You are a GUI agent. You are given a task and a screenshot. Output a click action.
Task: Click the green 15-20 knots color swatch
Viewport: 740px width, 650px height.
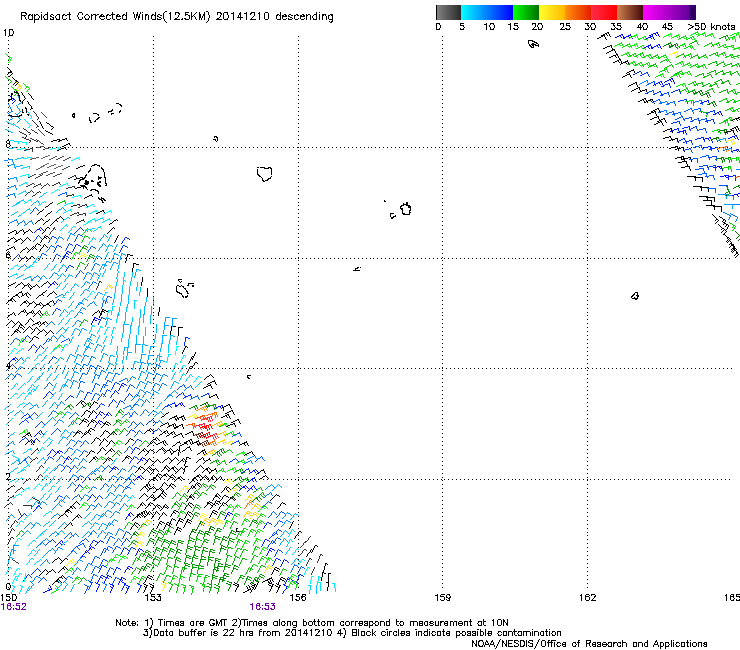pos(526,12)
